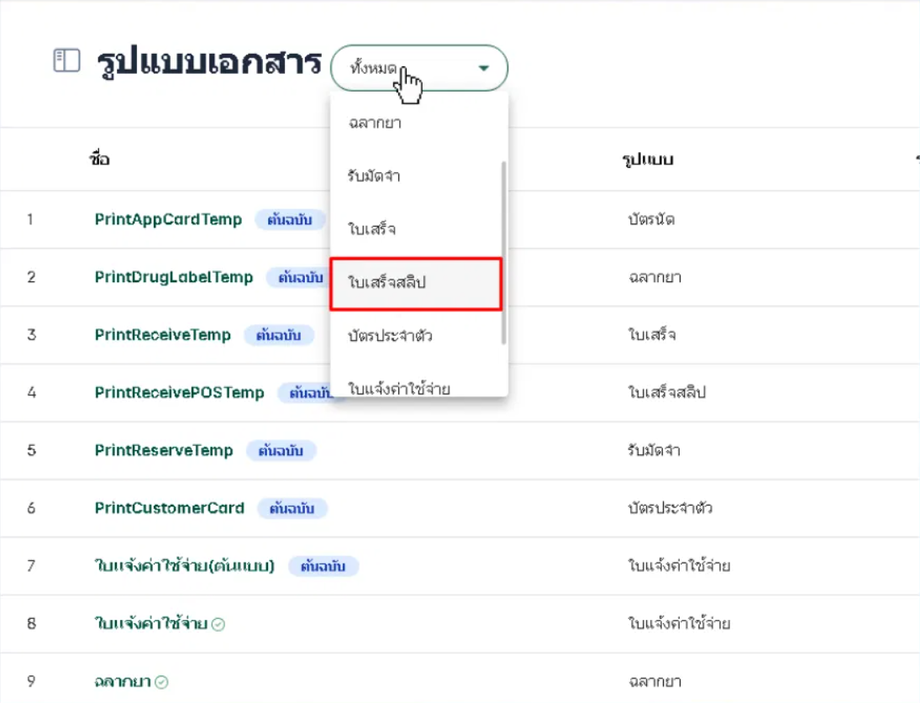This screenshot has width=920, height=703.
Task: Click the check-circle icon next to ใบแจ้งค่าใช้จ่าย in row 8
Action: (219, 624)
